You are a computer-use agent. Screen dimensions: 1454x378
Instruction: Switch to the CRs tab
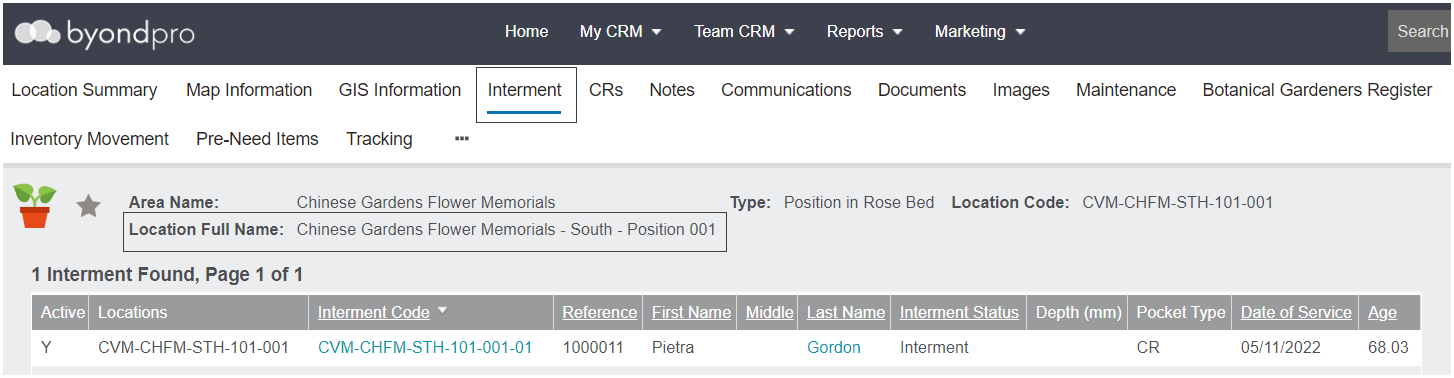(x=606, y=90)
